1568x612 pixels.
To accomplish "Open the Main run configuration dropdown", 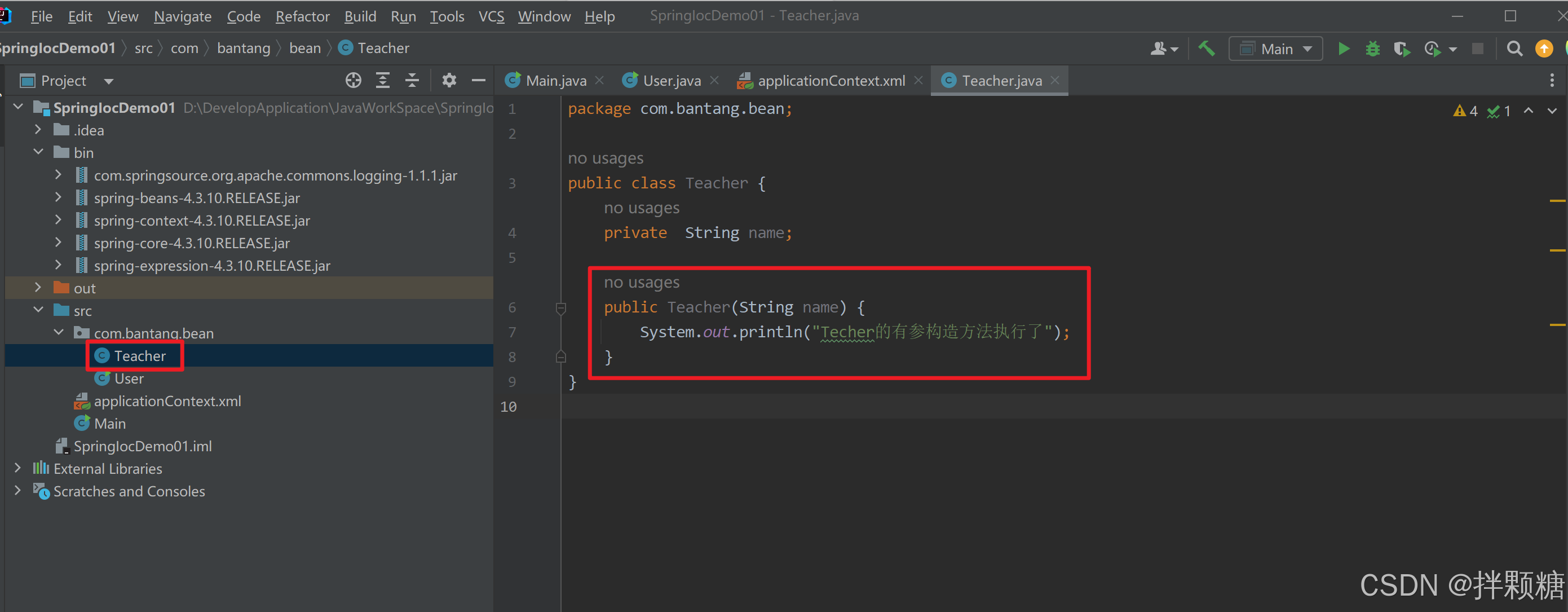I will (x=1275, y=49).
